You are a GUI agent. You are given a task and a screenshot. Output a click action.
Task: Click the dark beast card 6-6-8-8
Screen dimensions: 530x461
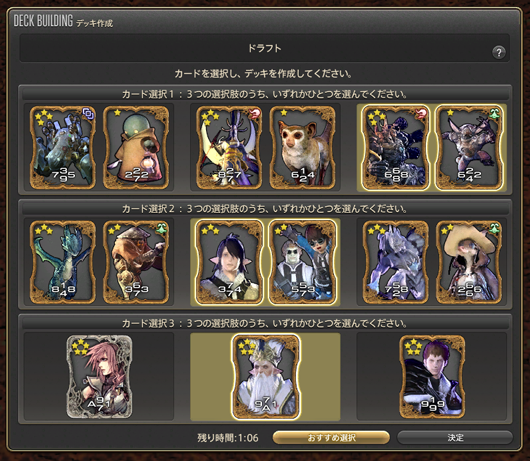point(395,148)
